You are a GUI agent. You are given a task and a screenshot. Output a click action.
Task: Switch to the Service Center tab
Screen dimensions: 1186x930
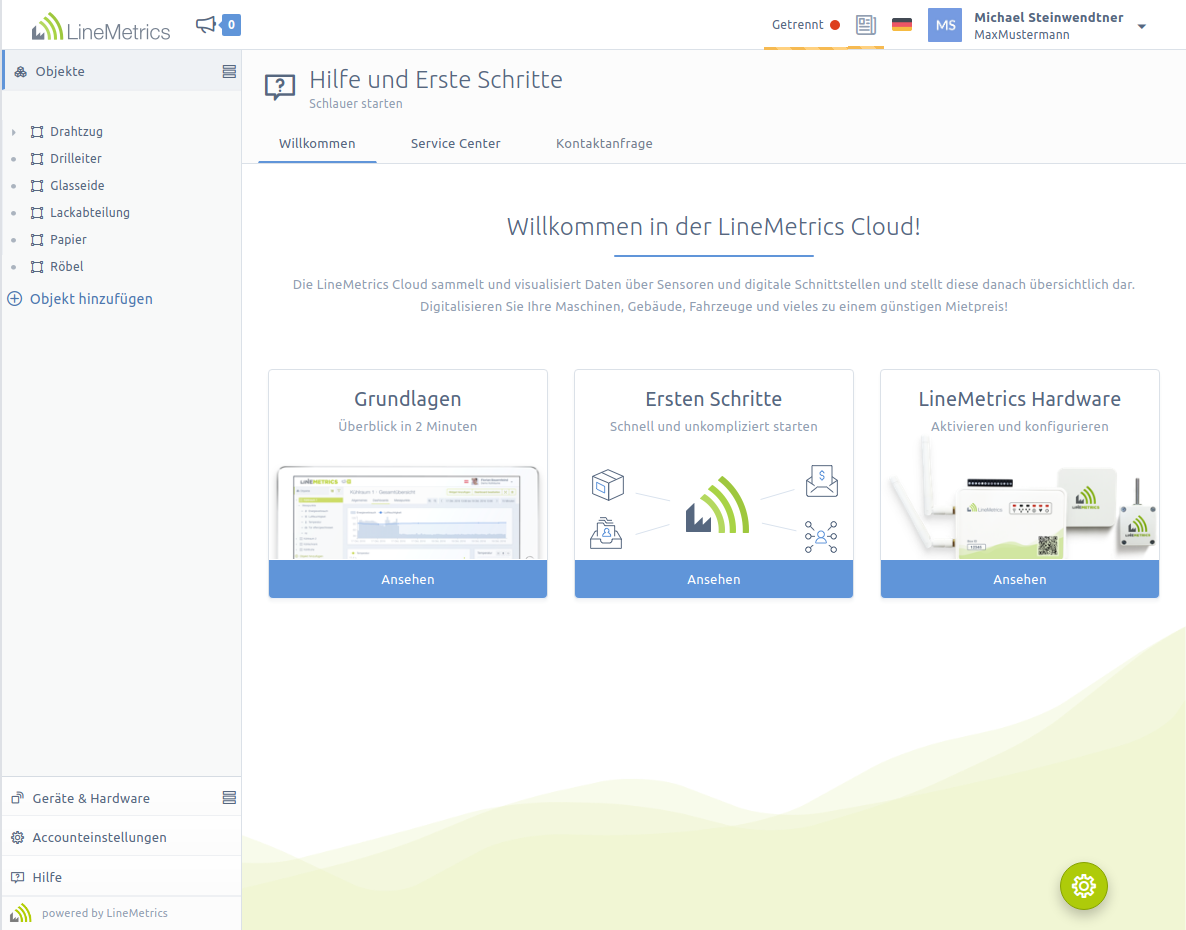(x=455, y=144)
